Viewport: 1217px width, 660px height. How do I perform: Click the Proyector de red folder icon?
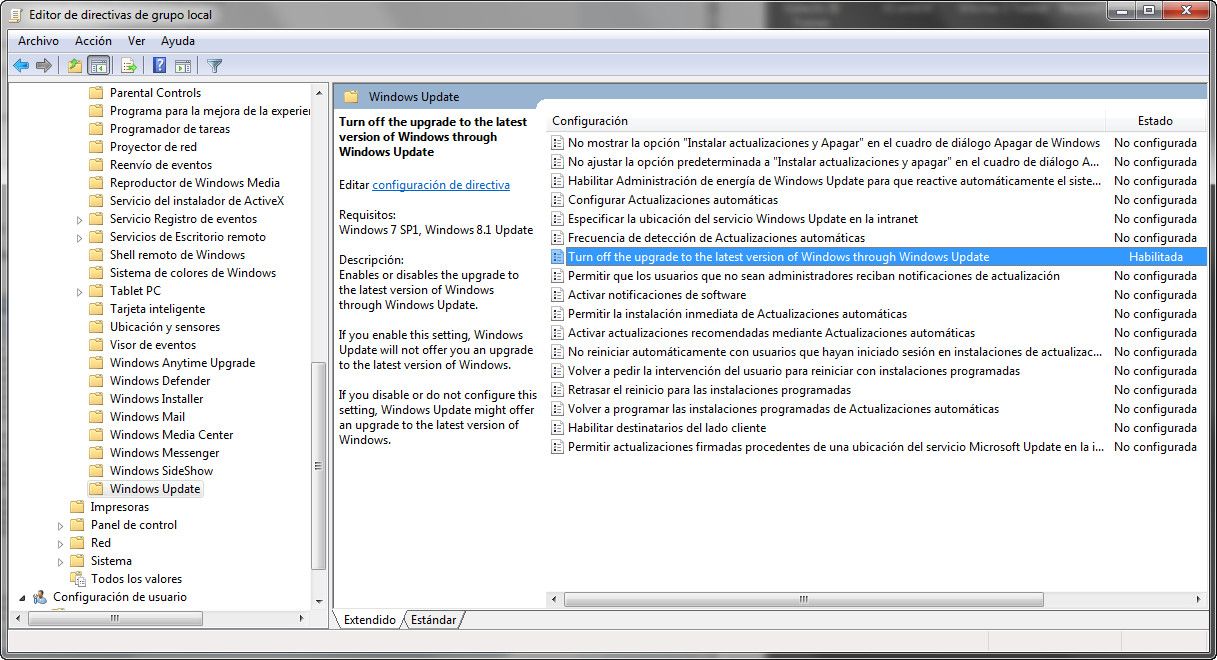96,147
